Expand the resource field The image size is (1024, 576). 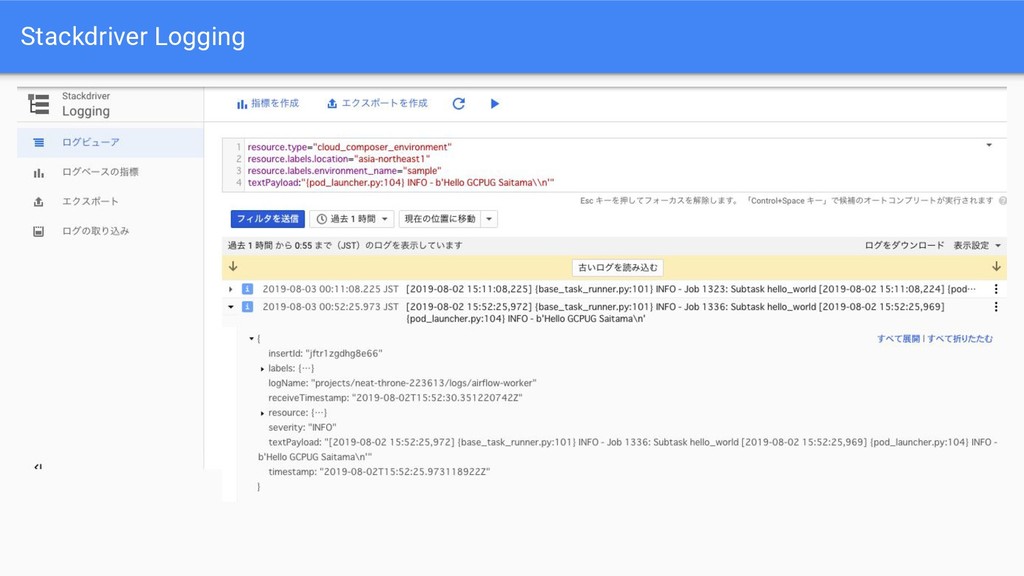click(263, 413)
